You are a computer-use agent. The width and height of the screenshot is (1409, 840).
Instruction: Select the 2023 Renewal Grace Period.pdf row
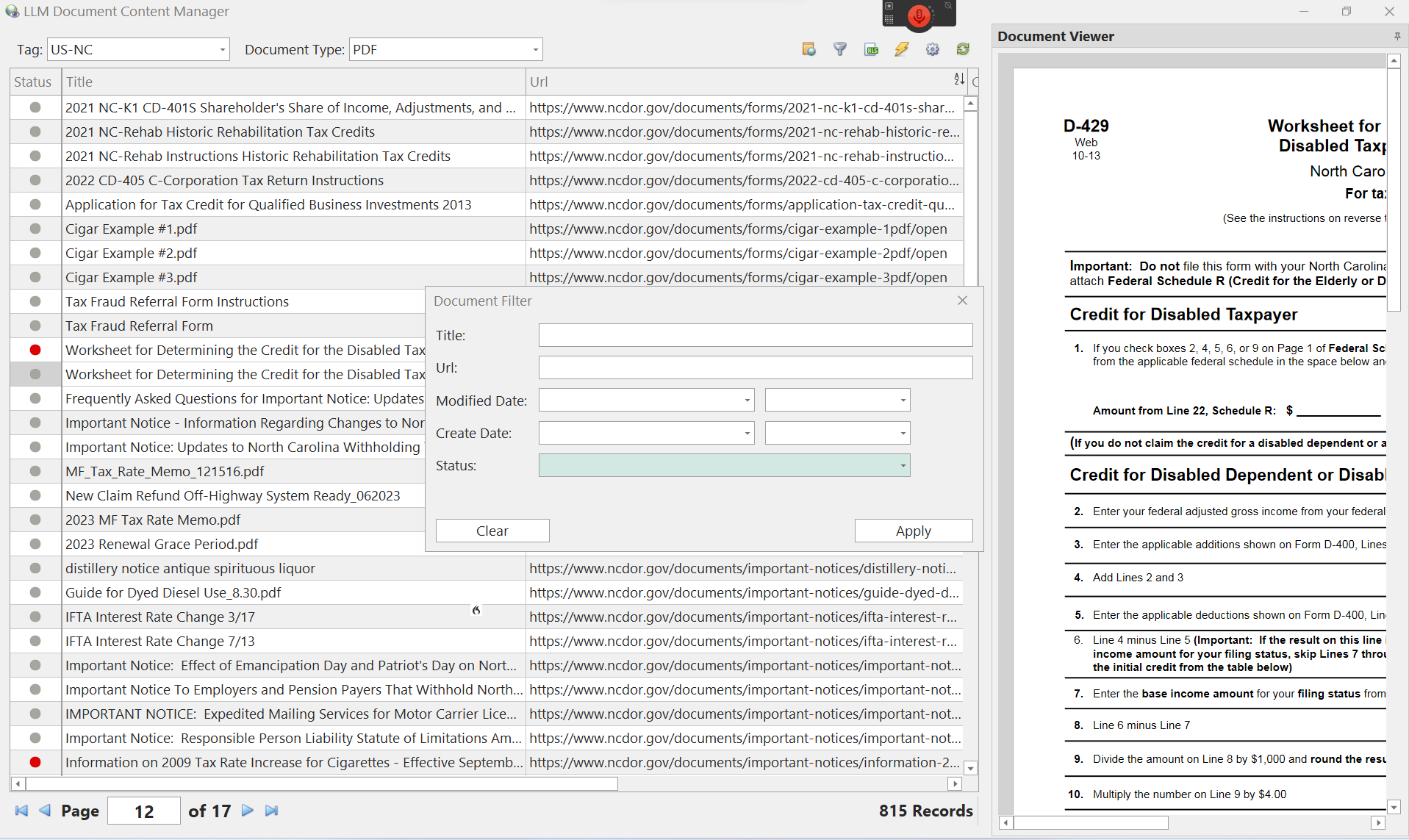218,544
